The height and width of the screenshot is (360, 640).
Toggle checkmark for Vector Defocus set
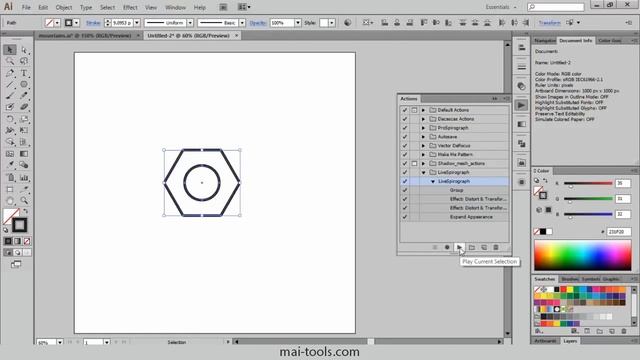[404, 146]
